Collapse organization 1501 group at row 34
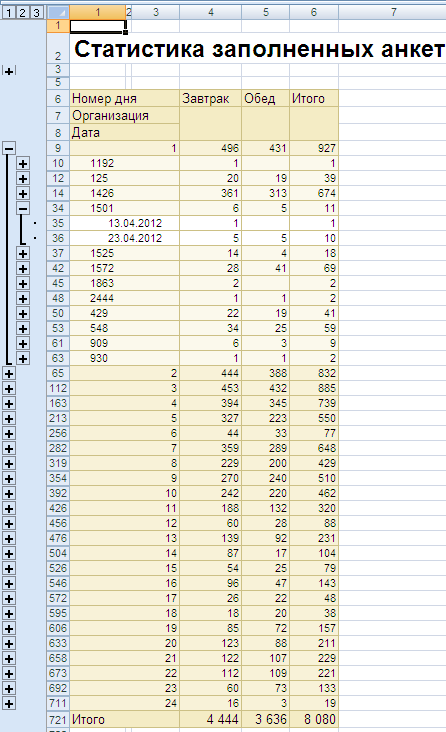446x732 pixels. (23, 208)
